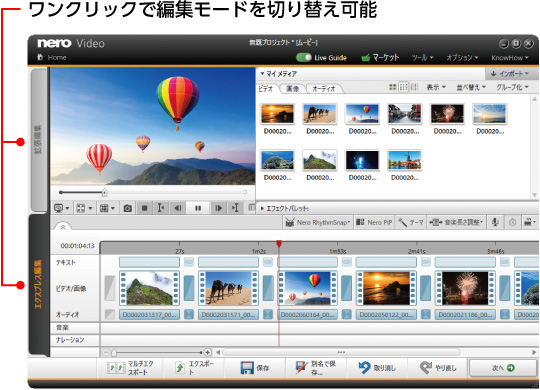Image resolution: width=540 pixels, height=390 pixels.
Task: Open the fullscreen preview options dropdown
Action: [x=84, y=208]
